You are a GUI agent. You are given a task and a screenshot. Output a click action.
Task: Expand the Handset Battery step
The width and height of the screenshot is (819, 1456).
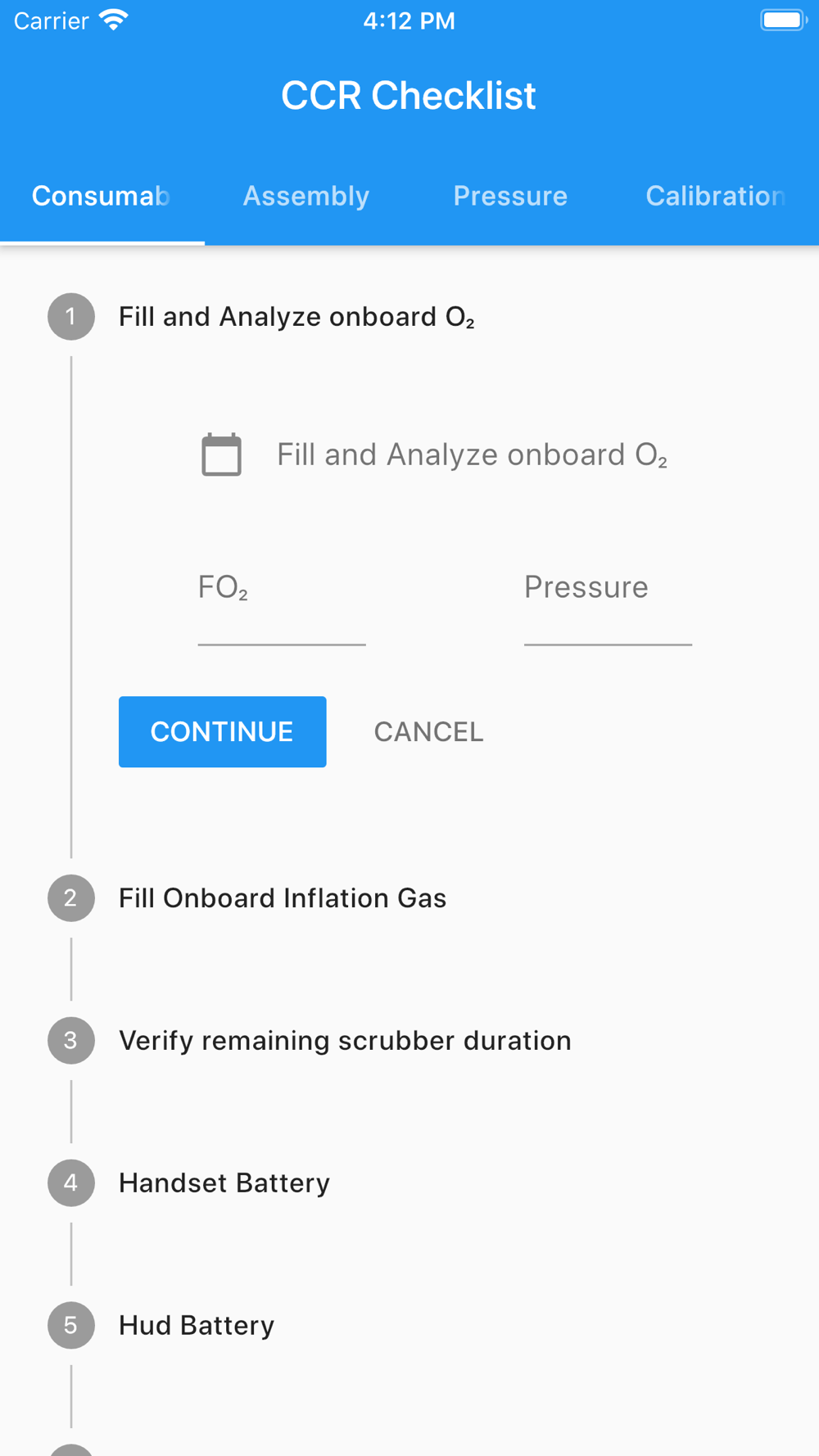pyautogui.click(x=224, y=1183)
